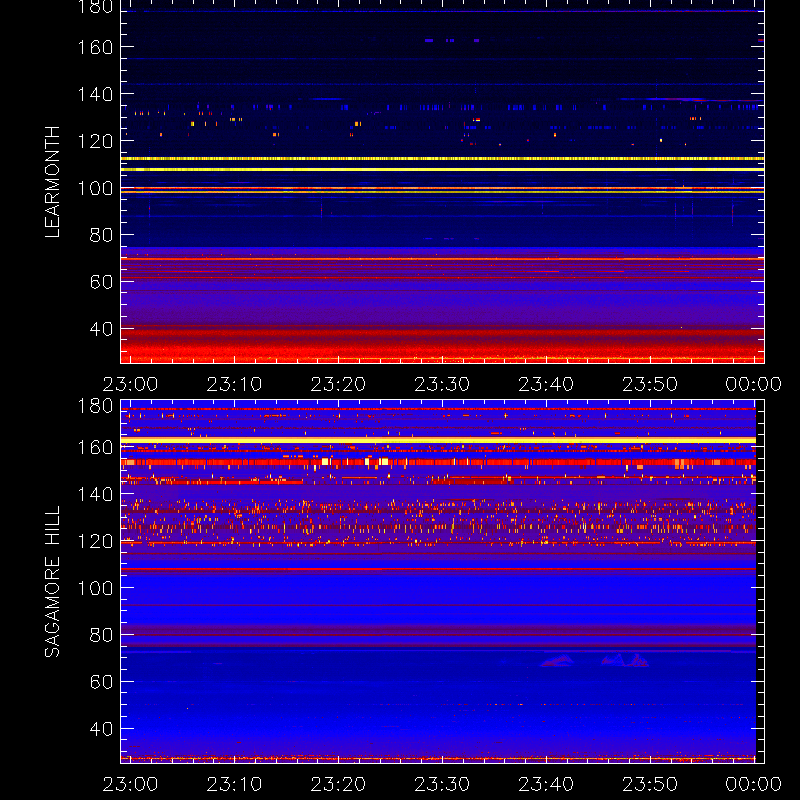Select the 140 tick label on Sagamore Hill plot
The width and height of the screenshot is (800, 800).
coord(95,494)
